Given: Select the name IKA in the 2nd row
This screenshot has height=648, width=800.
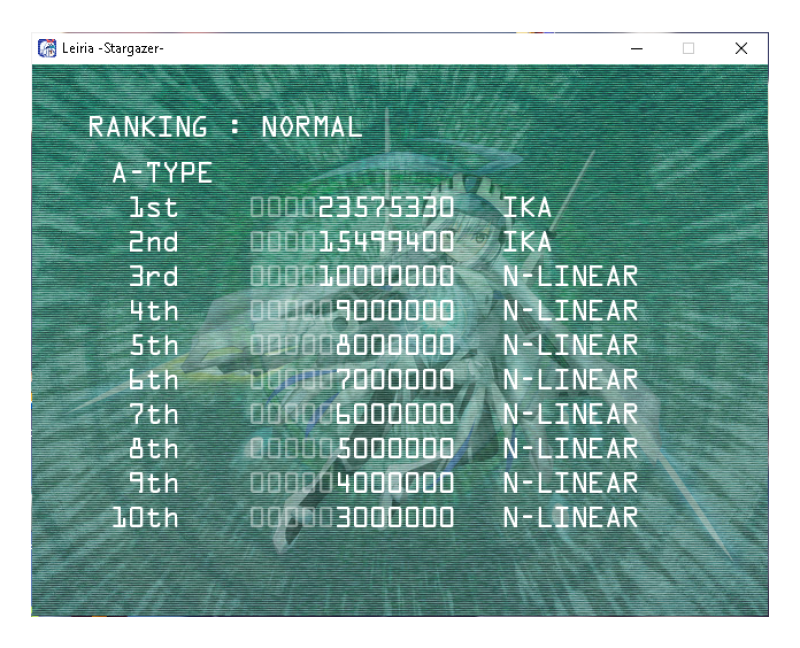Looking at the screenshot, I should [528, 242].
